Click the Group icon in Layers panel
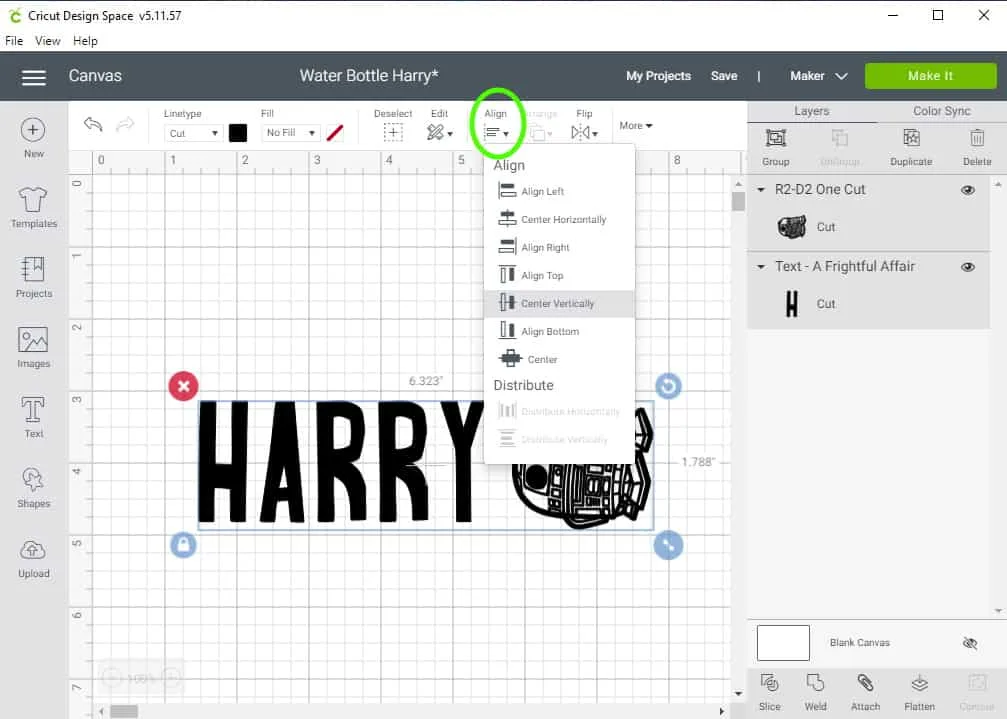Image resolution: width=1007 pixels, height=719 pixels. pyautogui.click(x=776, y=138)
